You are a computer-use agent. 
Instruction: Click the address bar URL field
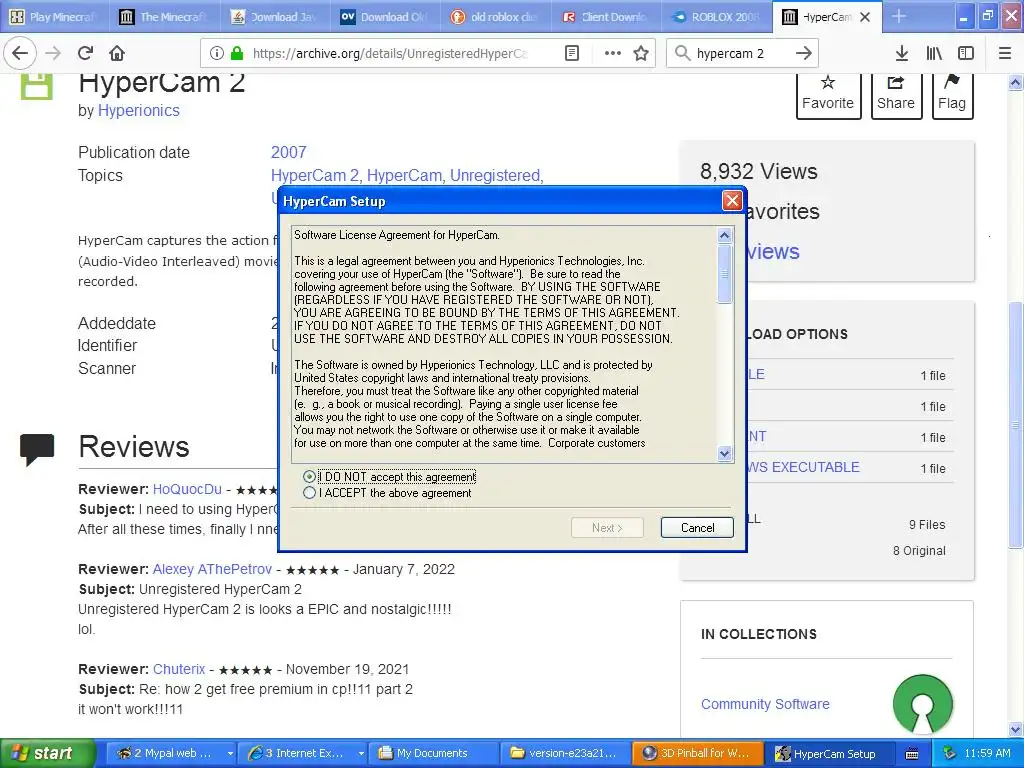(392, 53)
